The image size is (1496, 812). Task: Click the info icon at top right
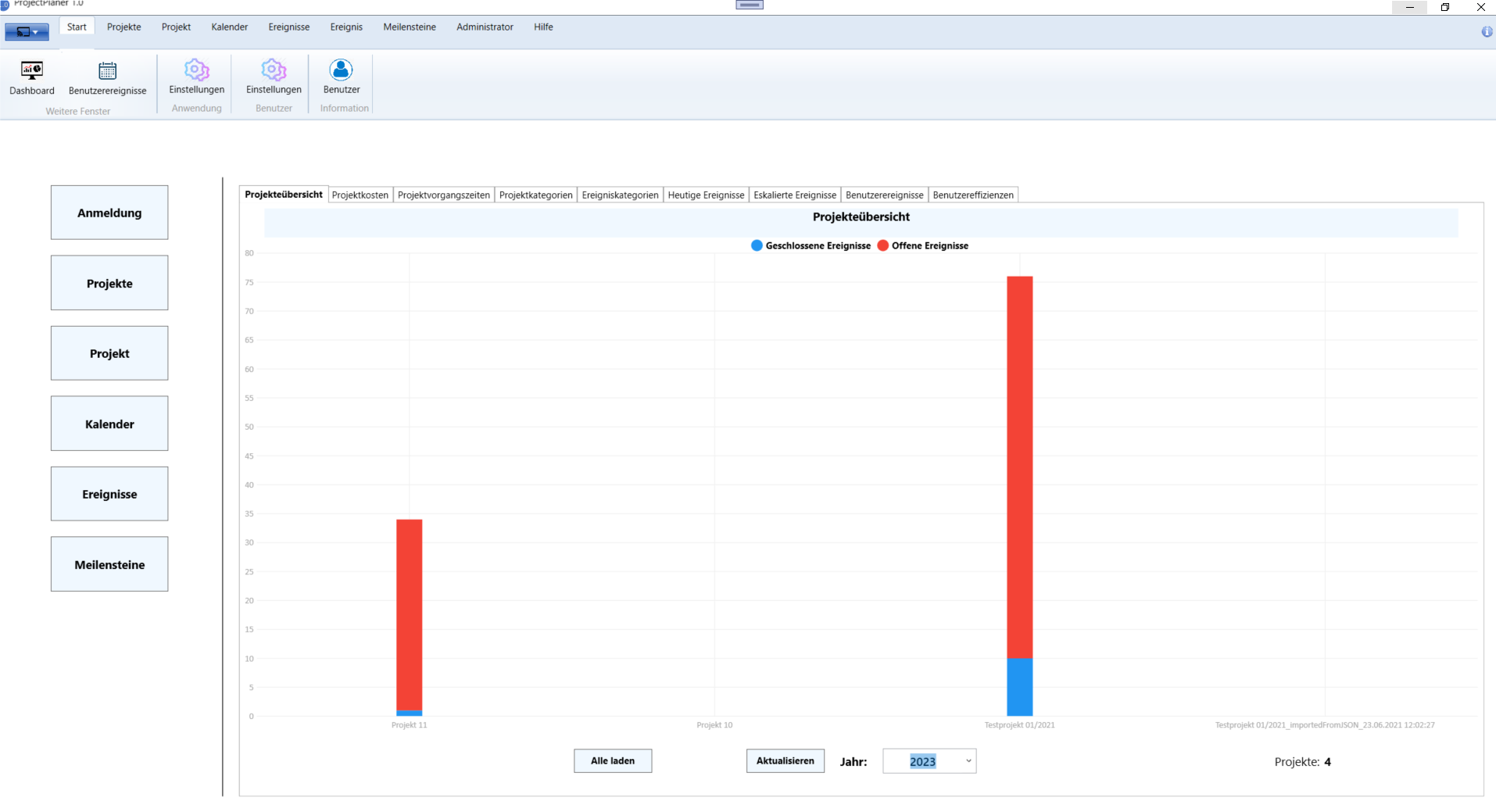[x=1487, y=31]
